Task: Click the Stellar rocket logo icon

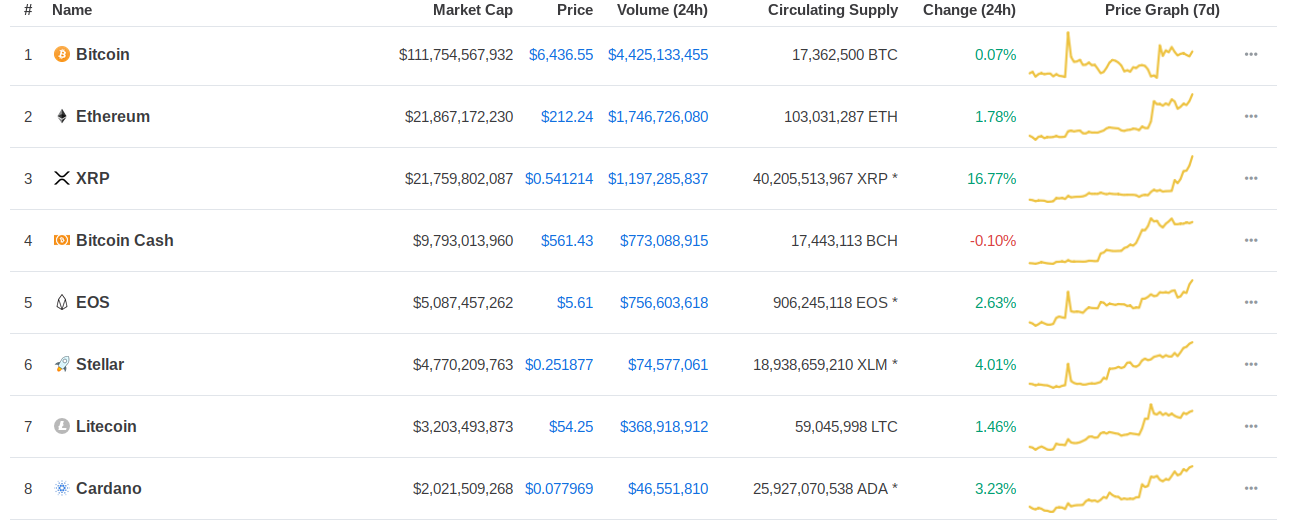Action: pos(61,364)
